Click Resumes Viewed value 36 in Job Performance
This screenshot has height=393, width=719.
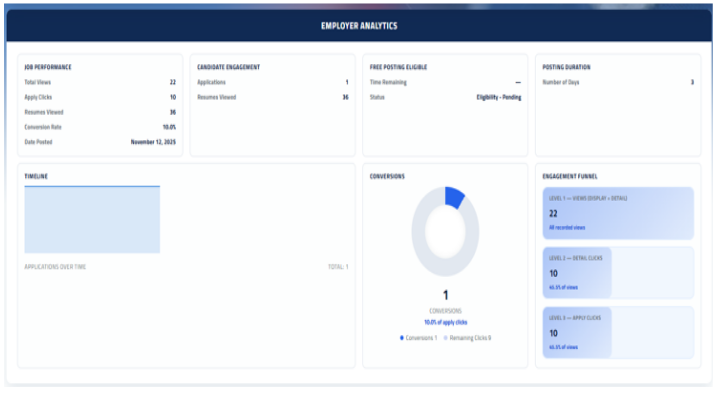tap(173, 112)
